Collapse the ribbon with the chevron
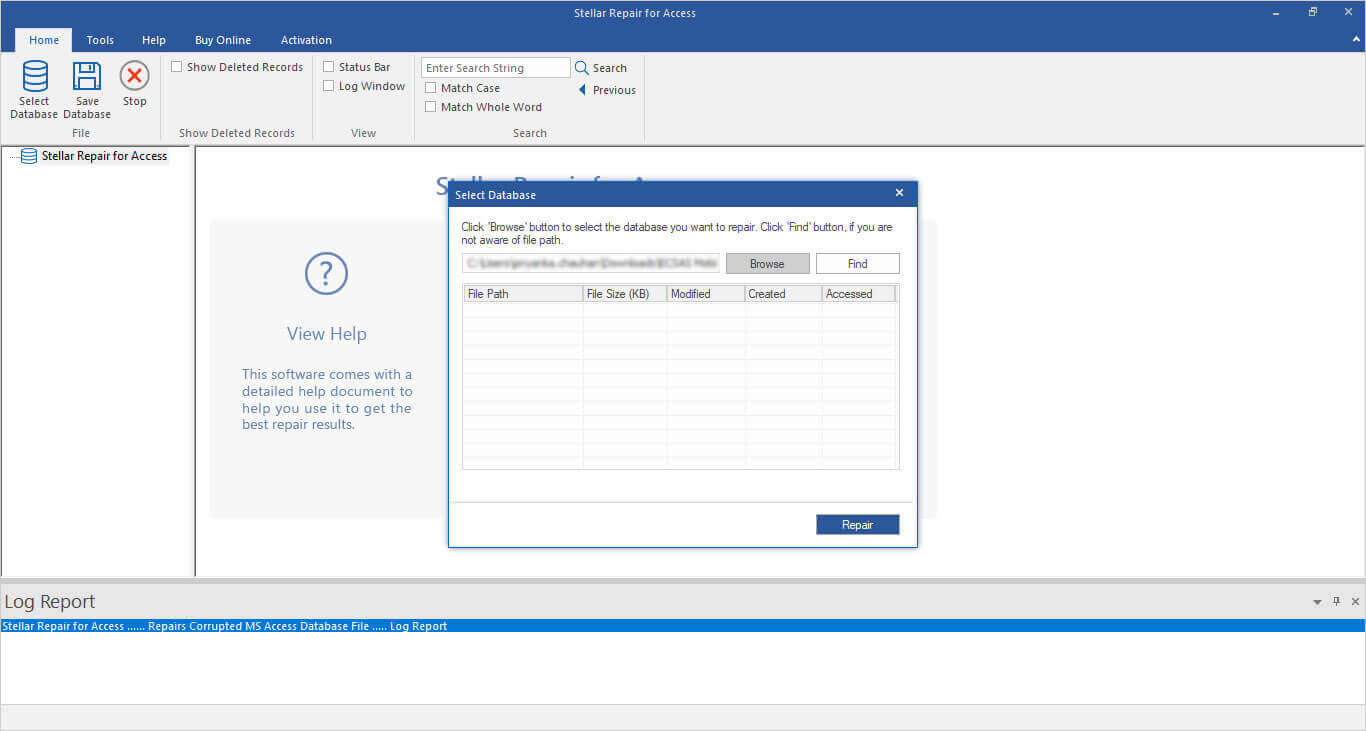The height and width of the screenshot is (731, 1366). pyautogui.click(x=1355, y=39)
